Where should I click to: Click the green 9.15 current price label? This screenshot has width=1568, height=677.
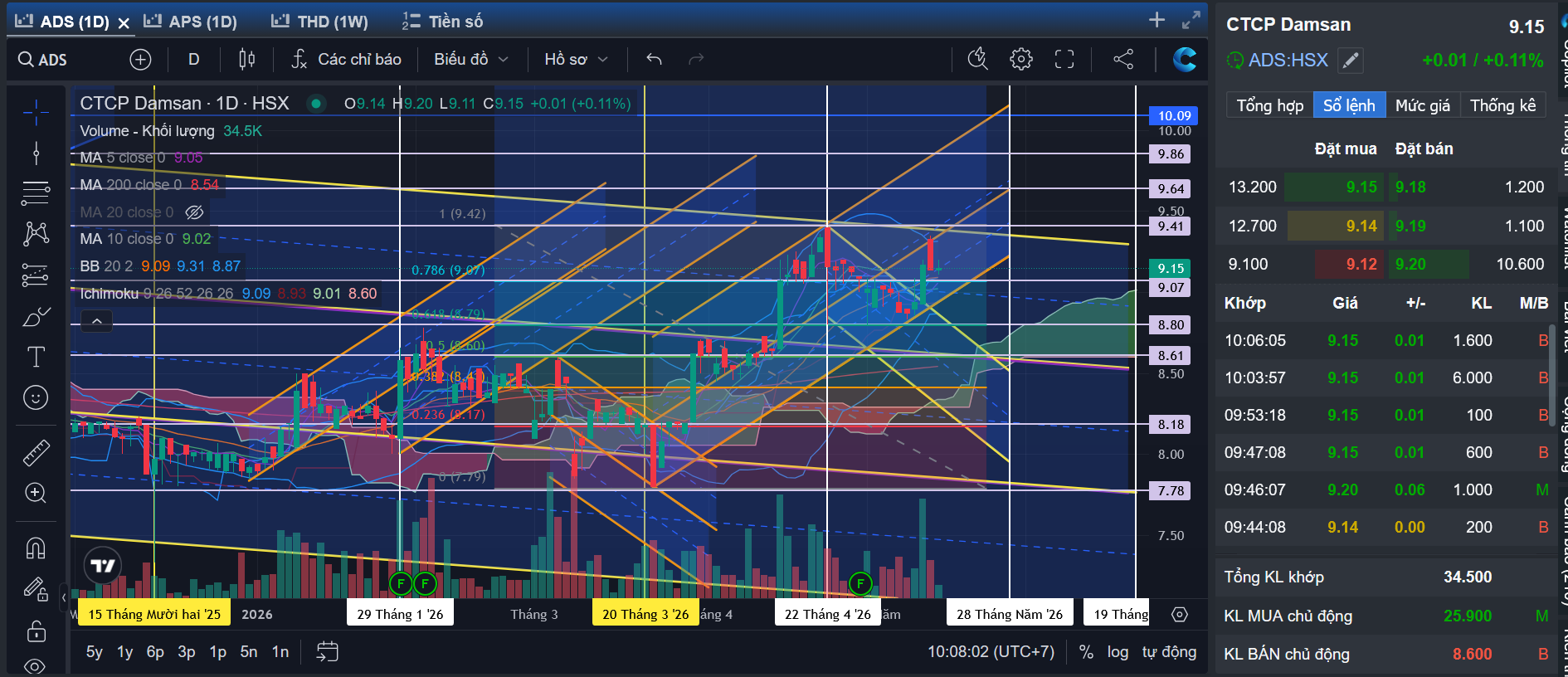point(1171,268)
